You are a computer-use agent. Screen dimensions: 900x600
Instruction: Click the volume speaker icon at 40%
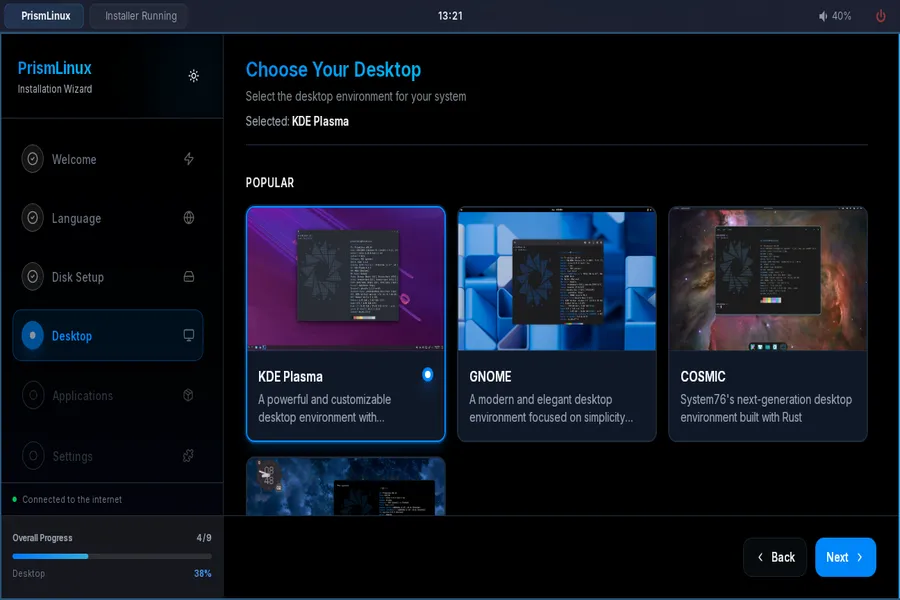pyautogui.click(x=823, y=16)
